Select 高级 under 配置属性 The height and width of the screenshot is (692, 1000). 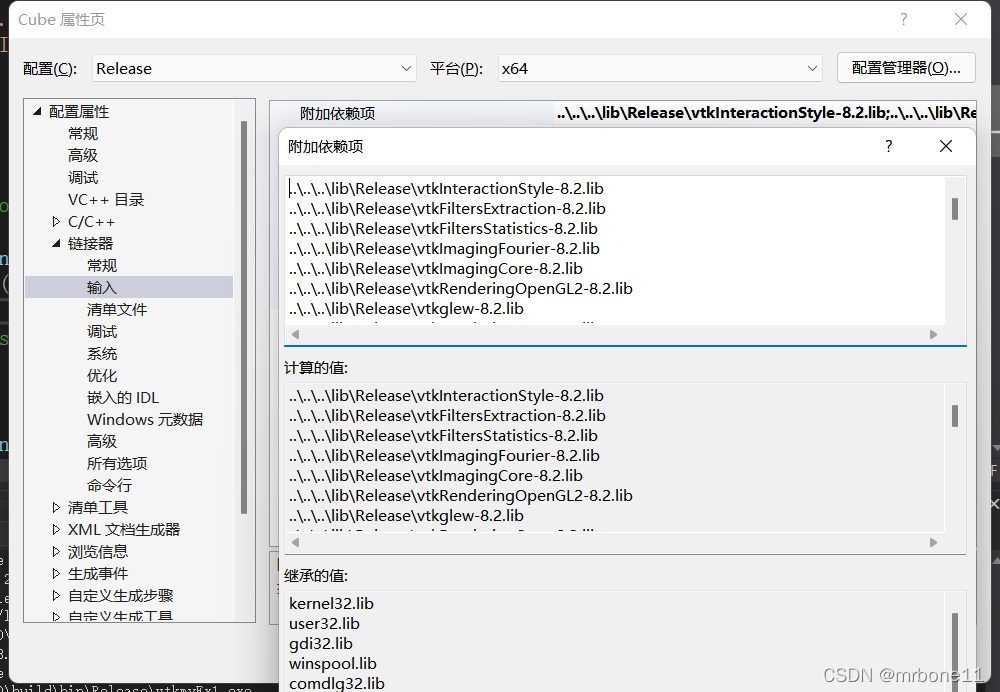tap(83, 156)
